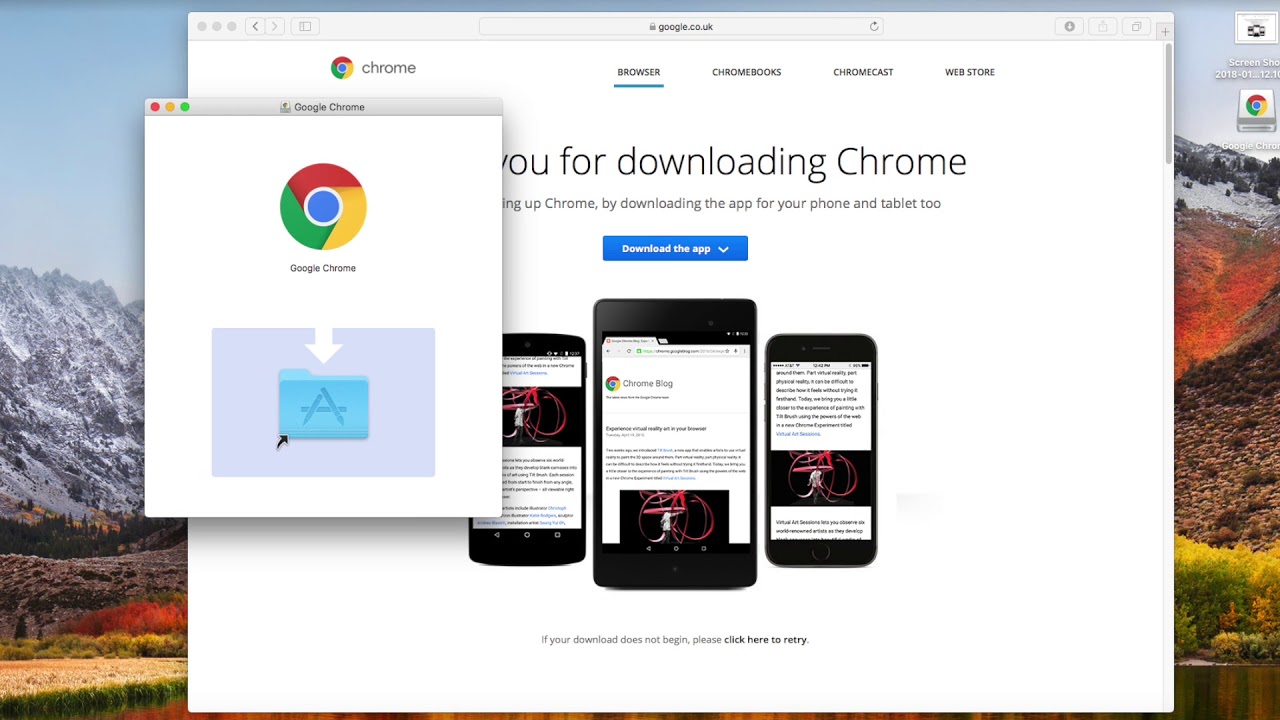This screenshot has width=1280, height=720.
Task: Click the 'for downloading Chrome' heading
Action: click(762, 161)
